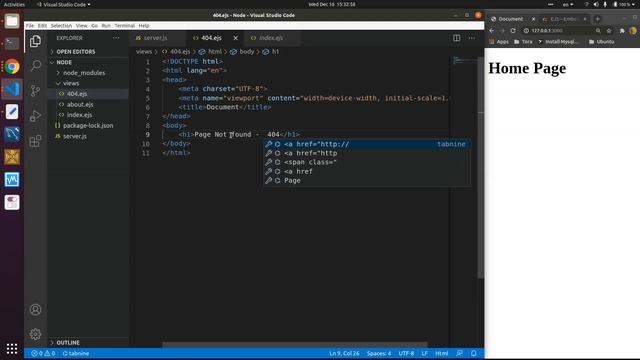Viewport: 640px width, 360px height.
Task: Go back in Chrome window
Action: 491,31
